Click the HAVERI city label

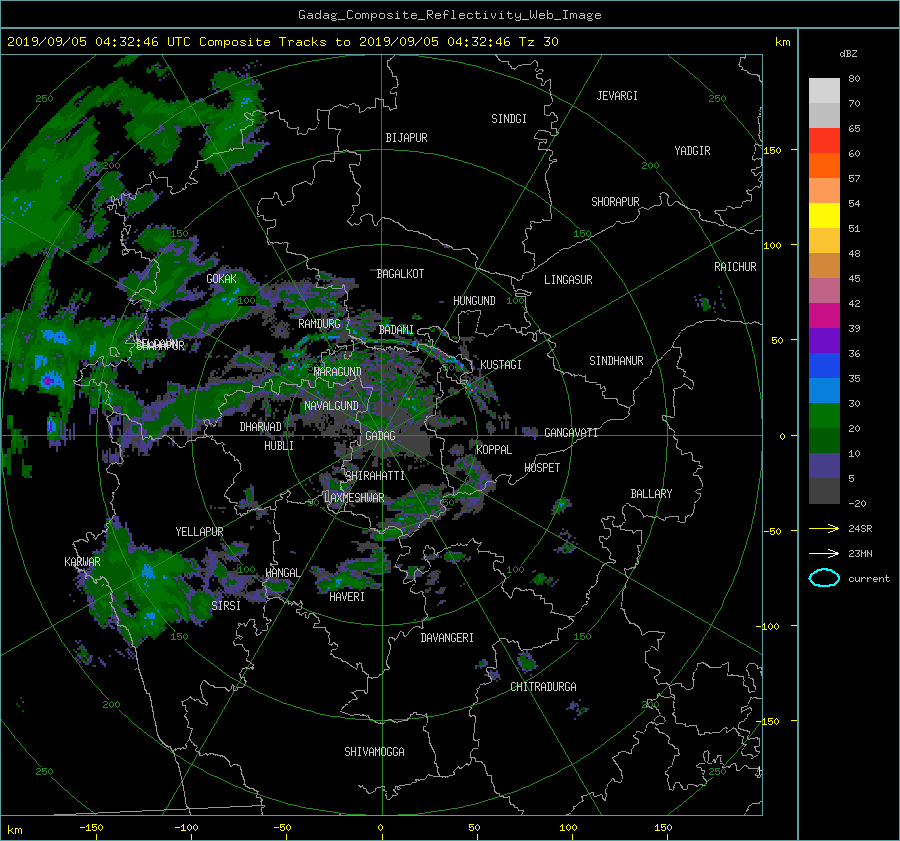[x=347, y=597]
